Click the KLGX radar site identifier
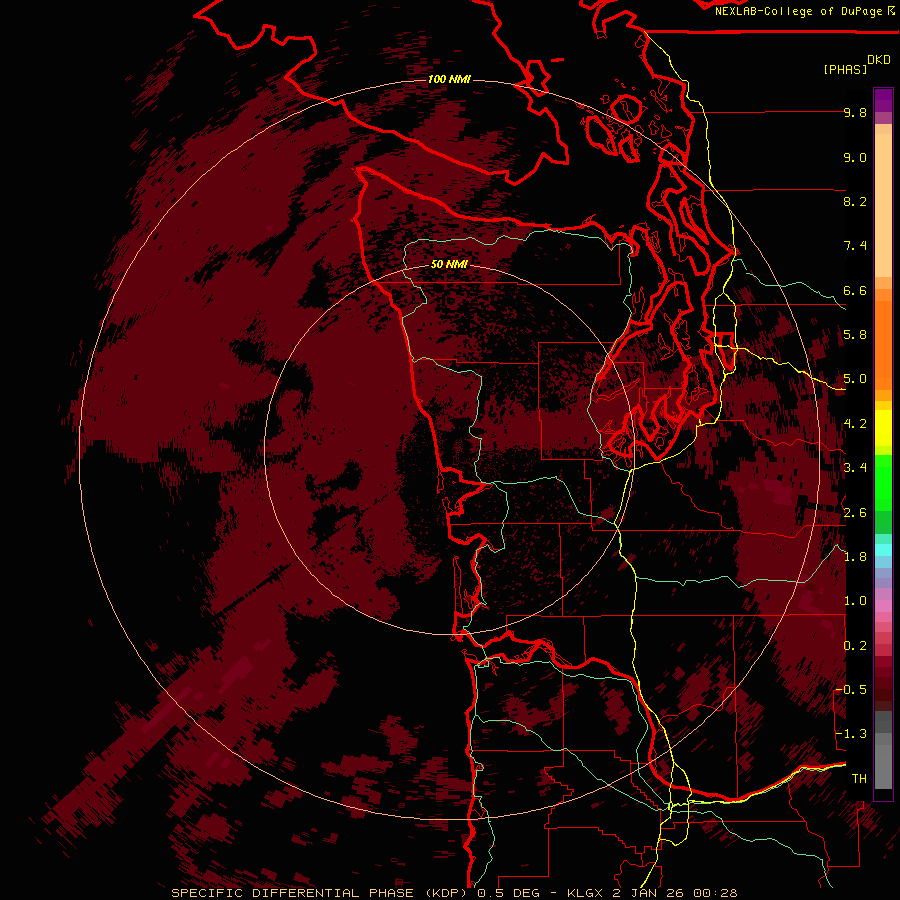Screen dimensions: 900x900 (x=585, y=893)
